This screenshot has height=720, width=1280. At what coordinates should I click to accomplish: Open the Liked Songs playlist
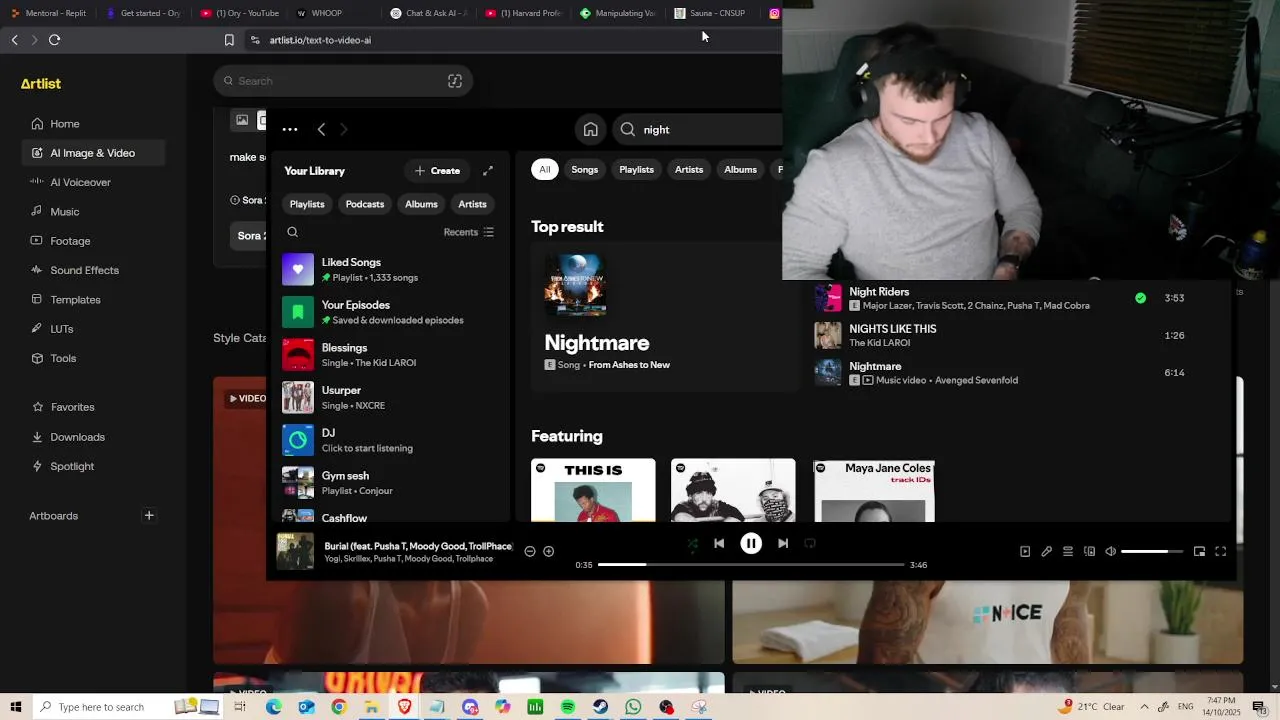point(390,270)
